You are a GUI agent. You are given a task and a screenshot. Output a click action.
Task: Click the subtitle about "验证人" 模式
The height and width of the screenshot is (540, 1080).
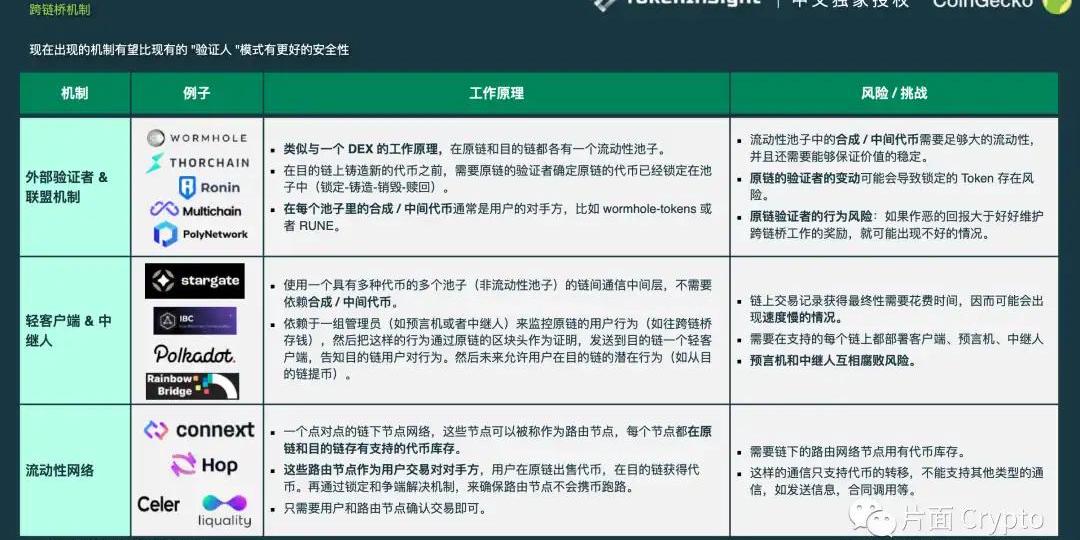coord(189,50)
